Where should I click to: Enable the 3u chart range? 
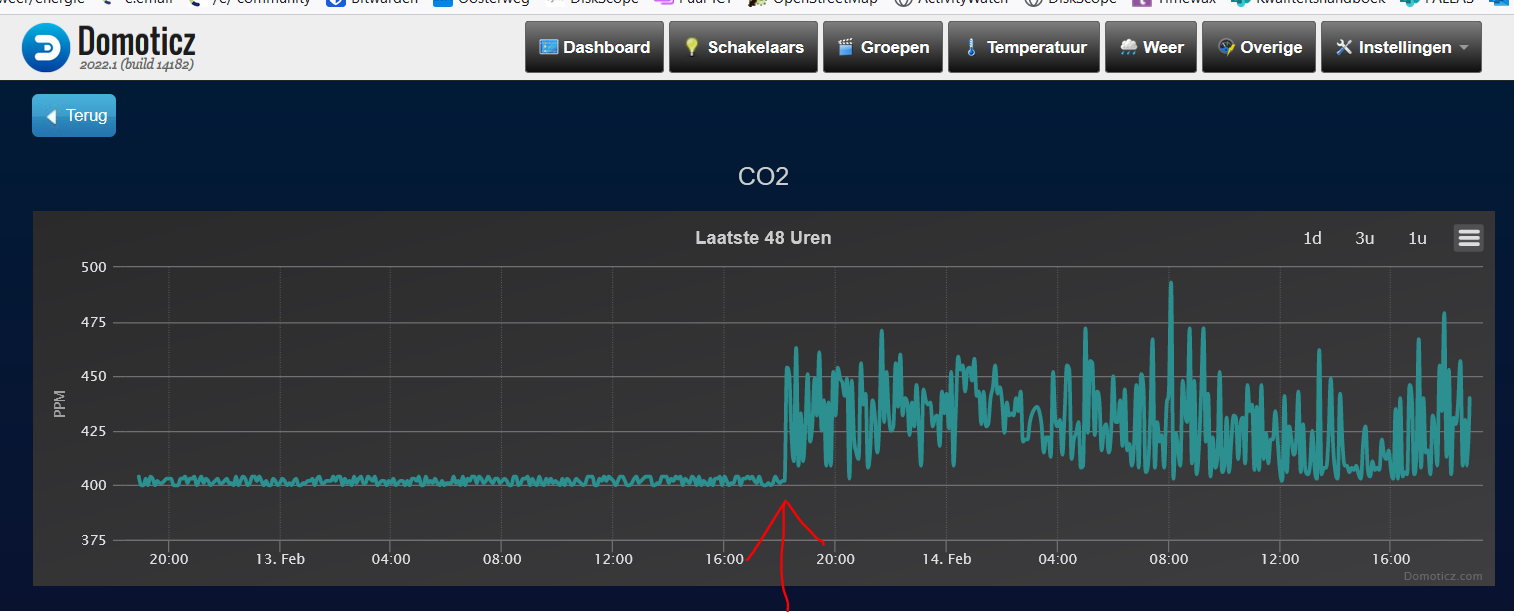coord(1364,238)
